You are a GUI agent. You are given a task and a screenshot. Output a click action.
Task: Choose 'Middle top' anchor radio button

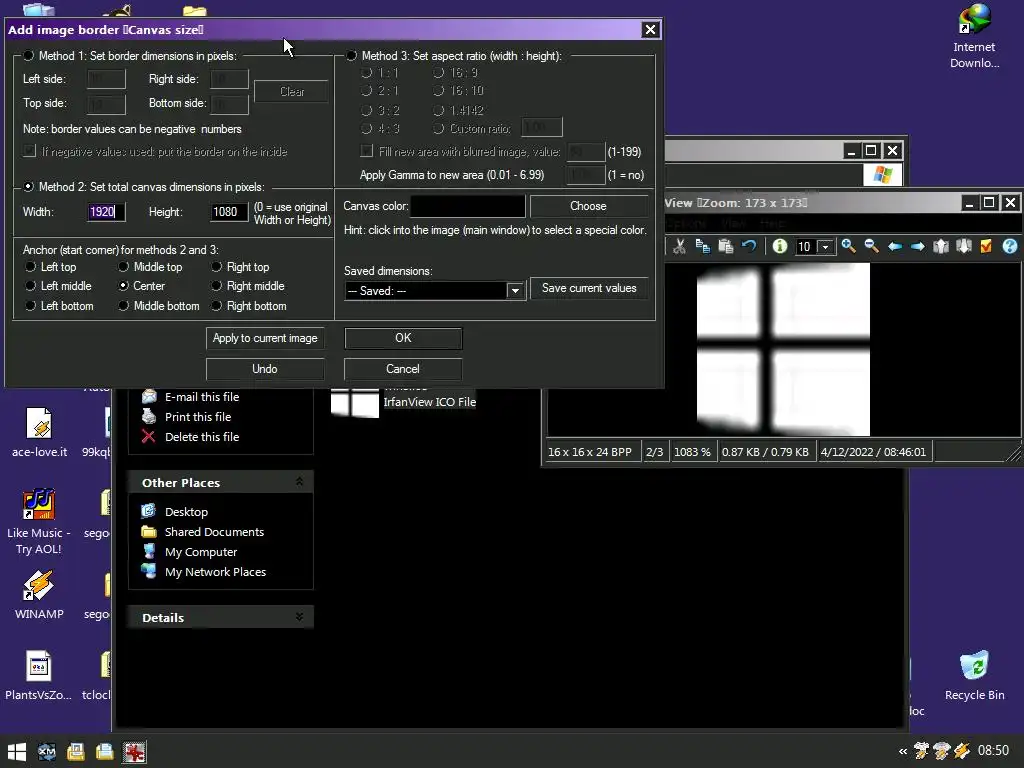coord(123,266)
